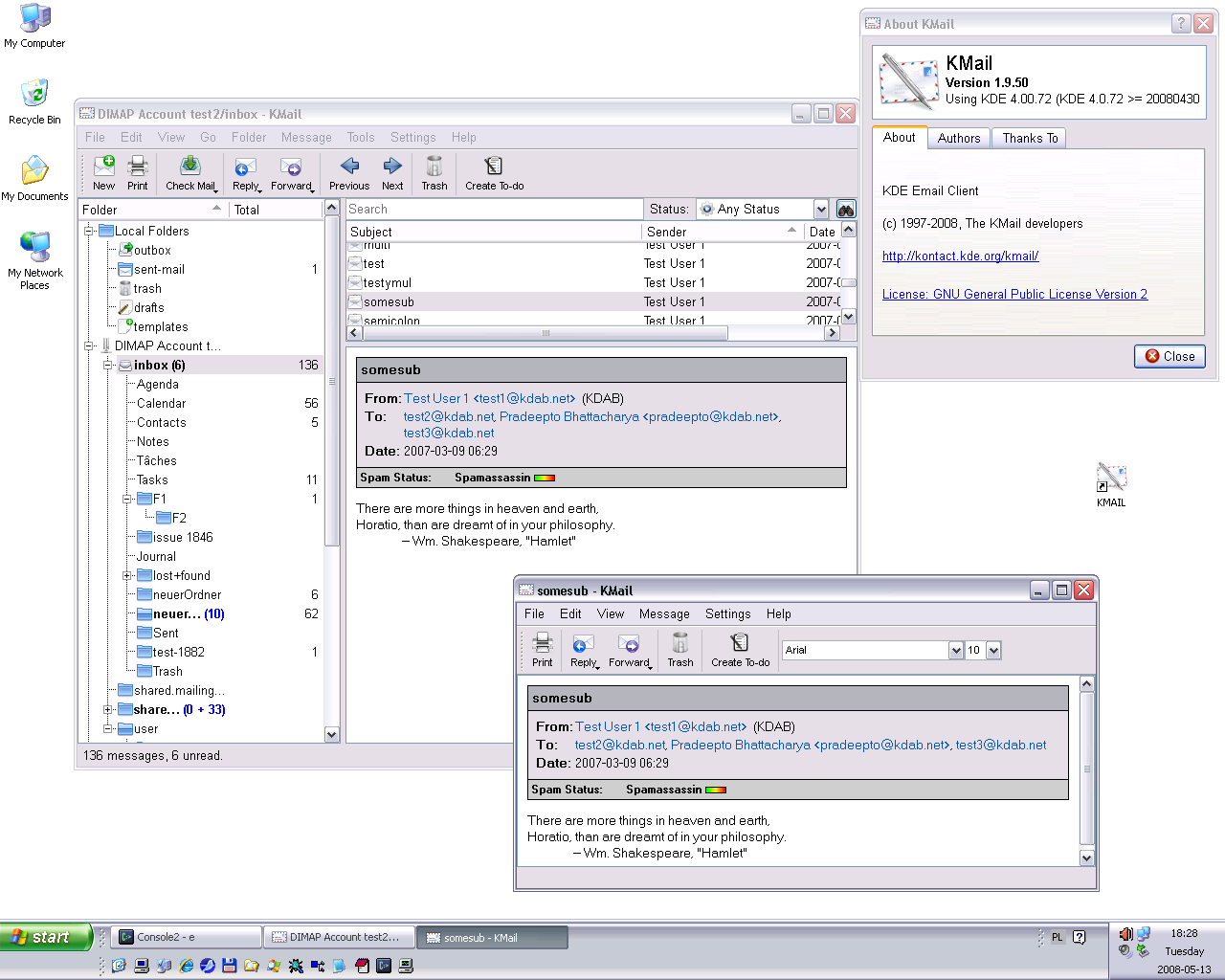Expand the share... folder node
1225x980 pixels.
point(108,709)
